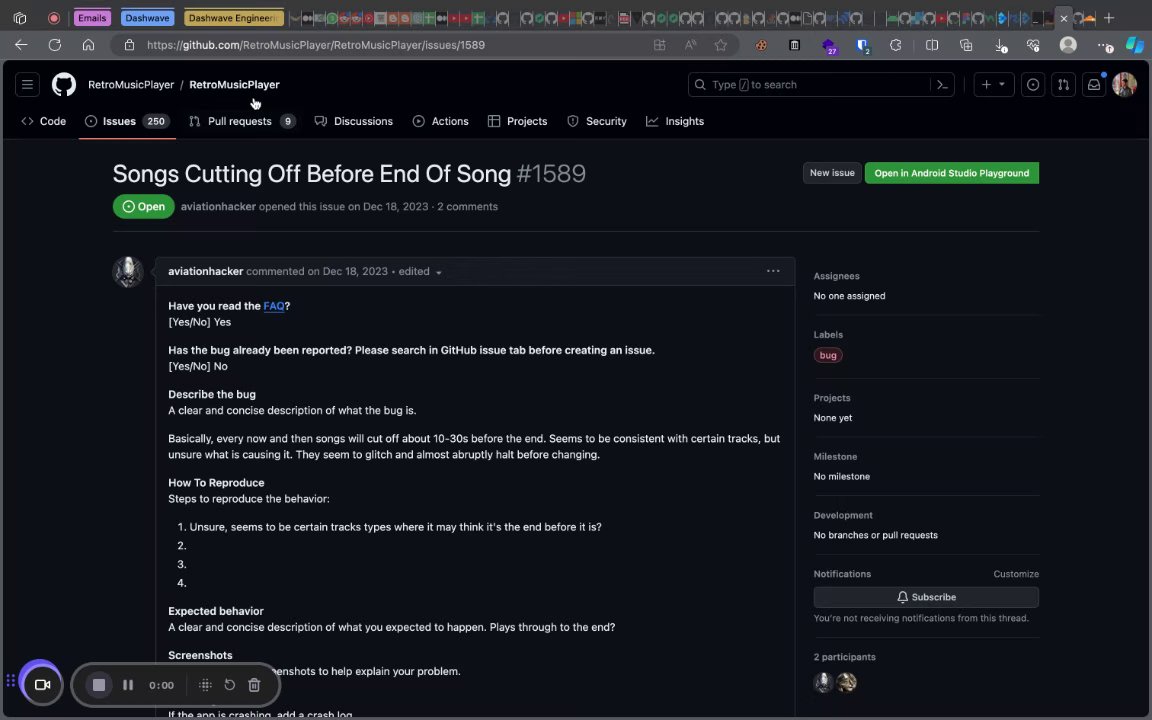Stop the screen recording
Image resolution: width=1152 pixels, height=720 pixels.
tap(98, 685)
